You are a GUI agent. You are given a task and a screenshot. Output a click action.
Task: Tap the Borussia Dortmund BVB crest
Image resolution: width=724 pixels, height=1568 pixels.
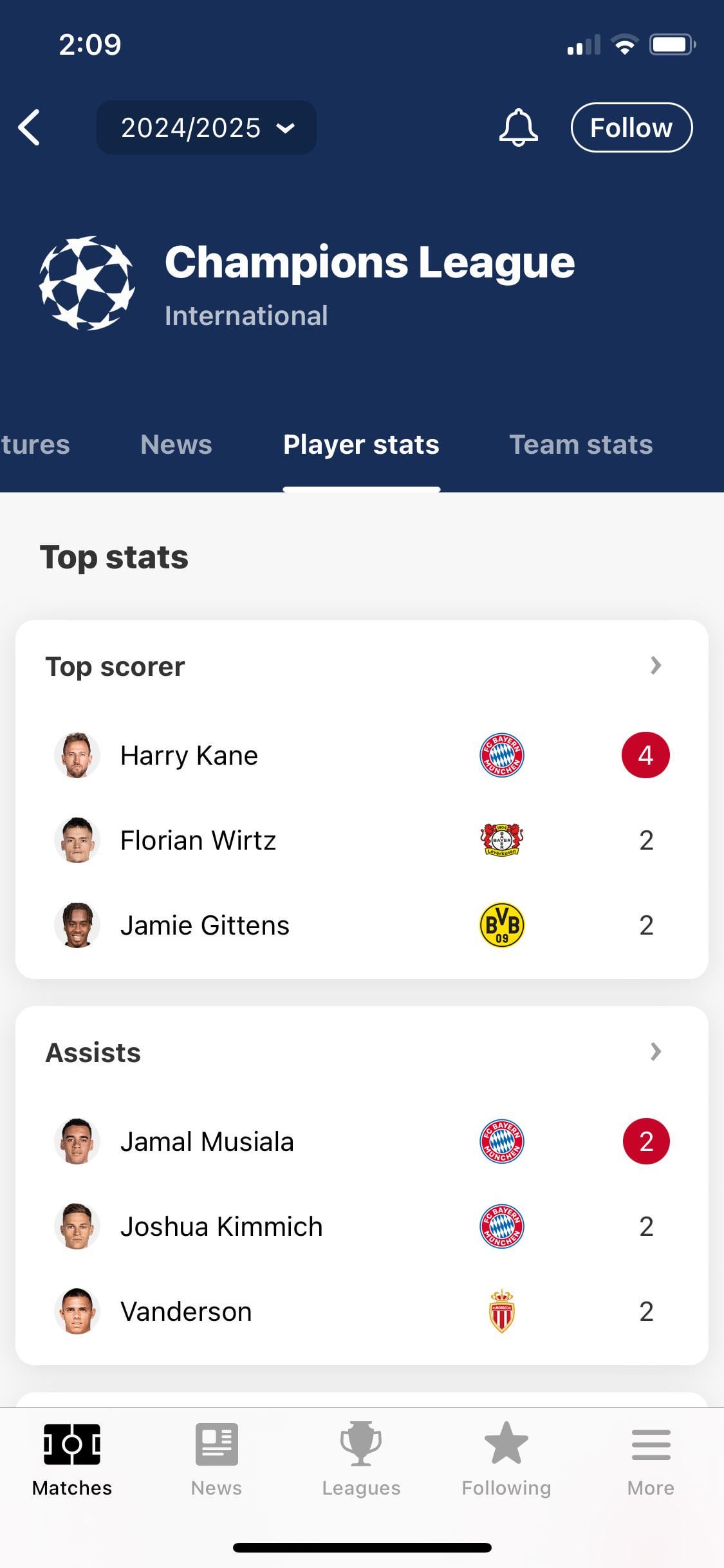502,925
